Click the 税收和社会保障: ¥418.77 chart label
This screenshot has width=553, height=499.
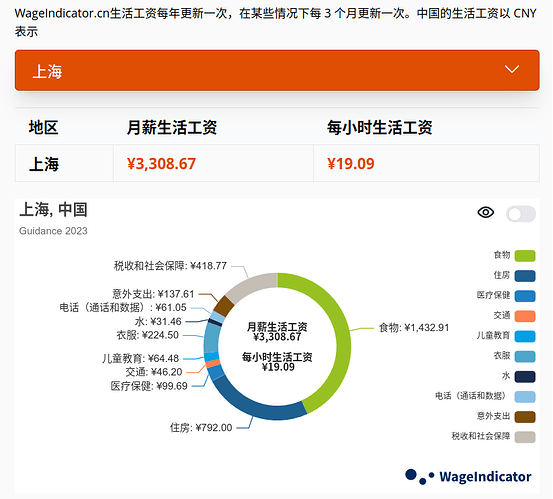pos(170,266)
